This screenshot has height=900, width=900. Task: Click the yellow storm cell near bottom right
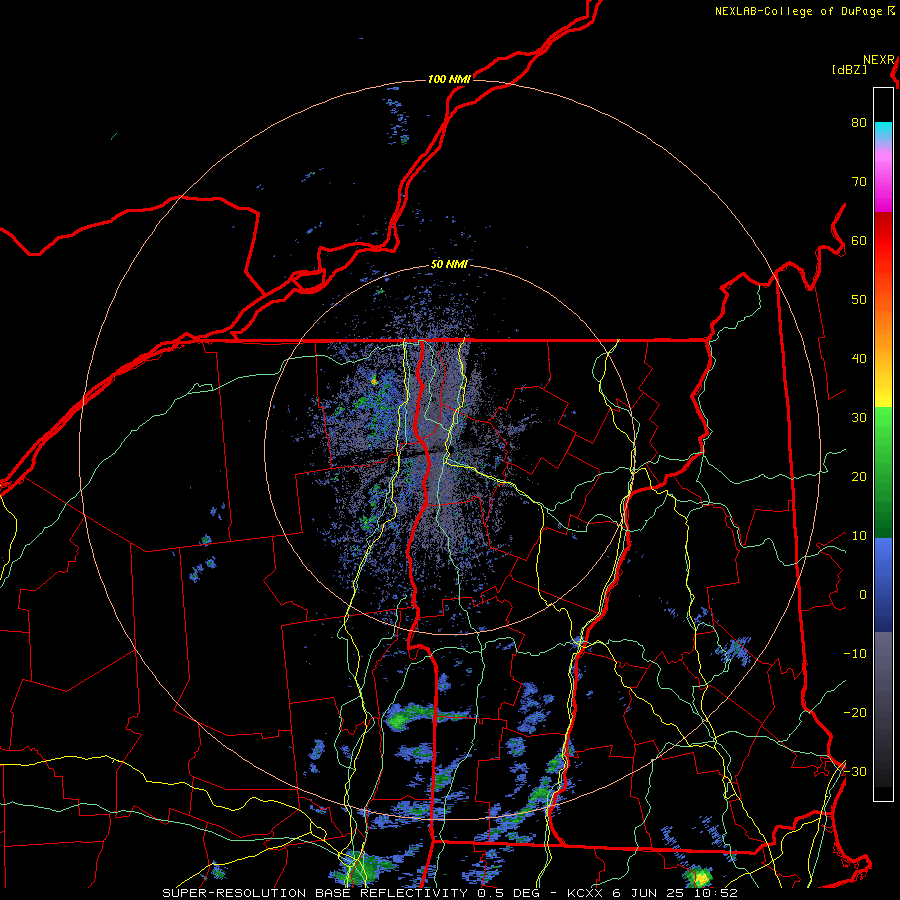tap(700, 878)
